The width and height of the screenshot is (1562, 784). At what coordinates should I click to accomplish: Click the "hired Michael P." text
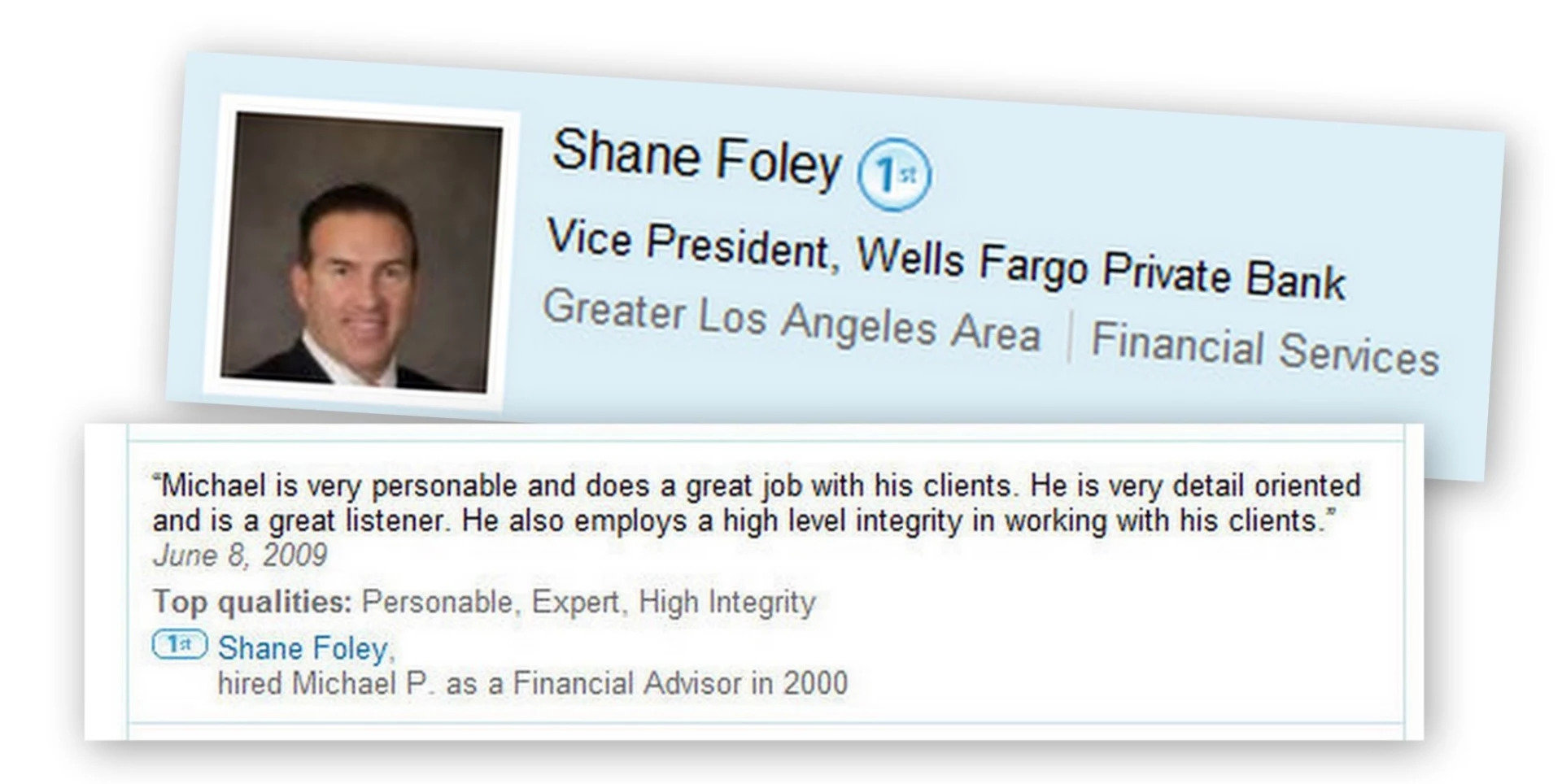coord(323,683)
